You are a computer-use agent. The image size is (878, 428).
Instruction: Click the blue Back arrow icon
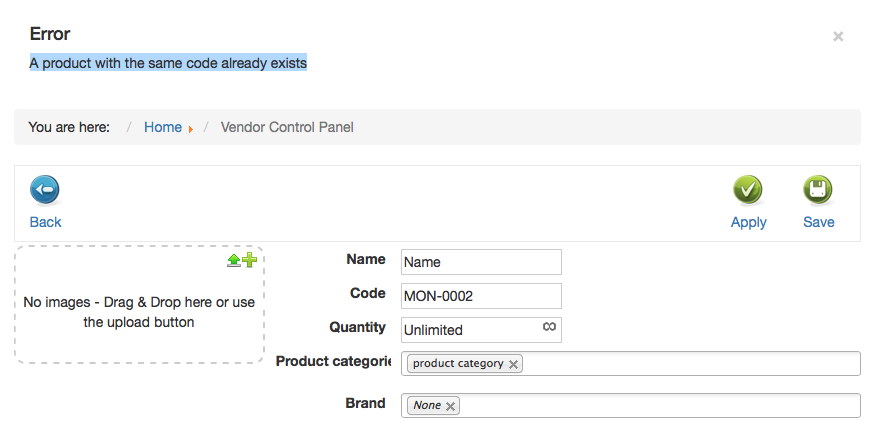click(45, 190)
